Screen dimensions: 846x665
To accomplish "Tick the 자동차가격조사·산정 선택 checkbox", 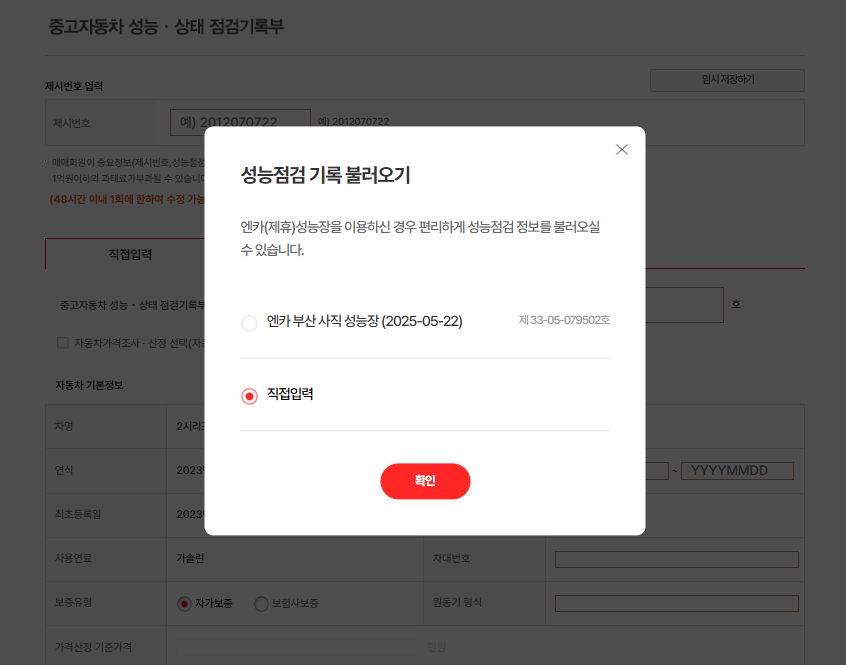I will tap(63, 343).
